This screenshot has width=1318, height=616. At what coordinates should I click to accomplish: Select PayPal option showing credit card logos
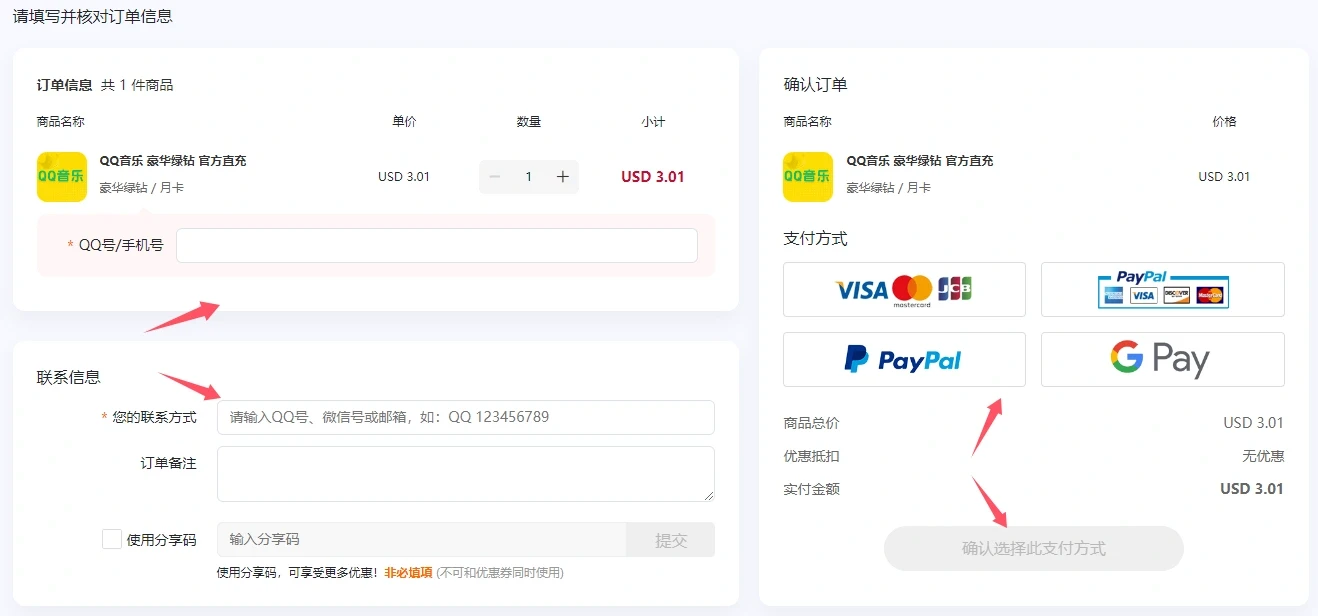pos(1162,290)
